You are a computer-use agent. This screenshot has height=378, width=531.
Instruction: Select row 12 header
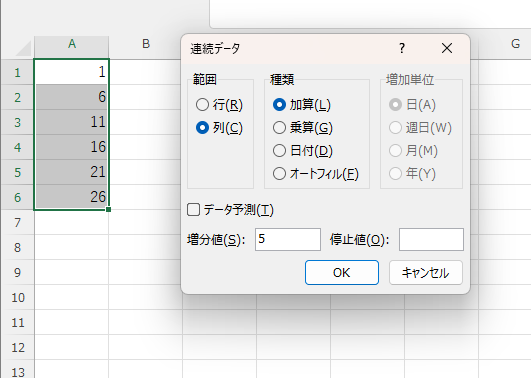click(x=18, y=348)
